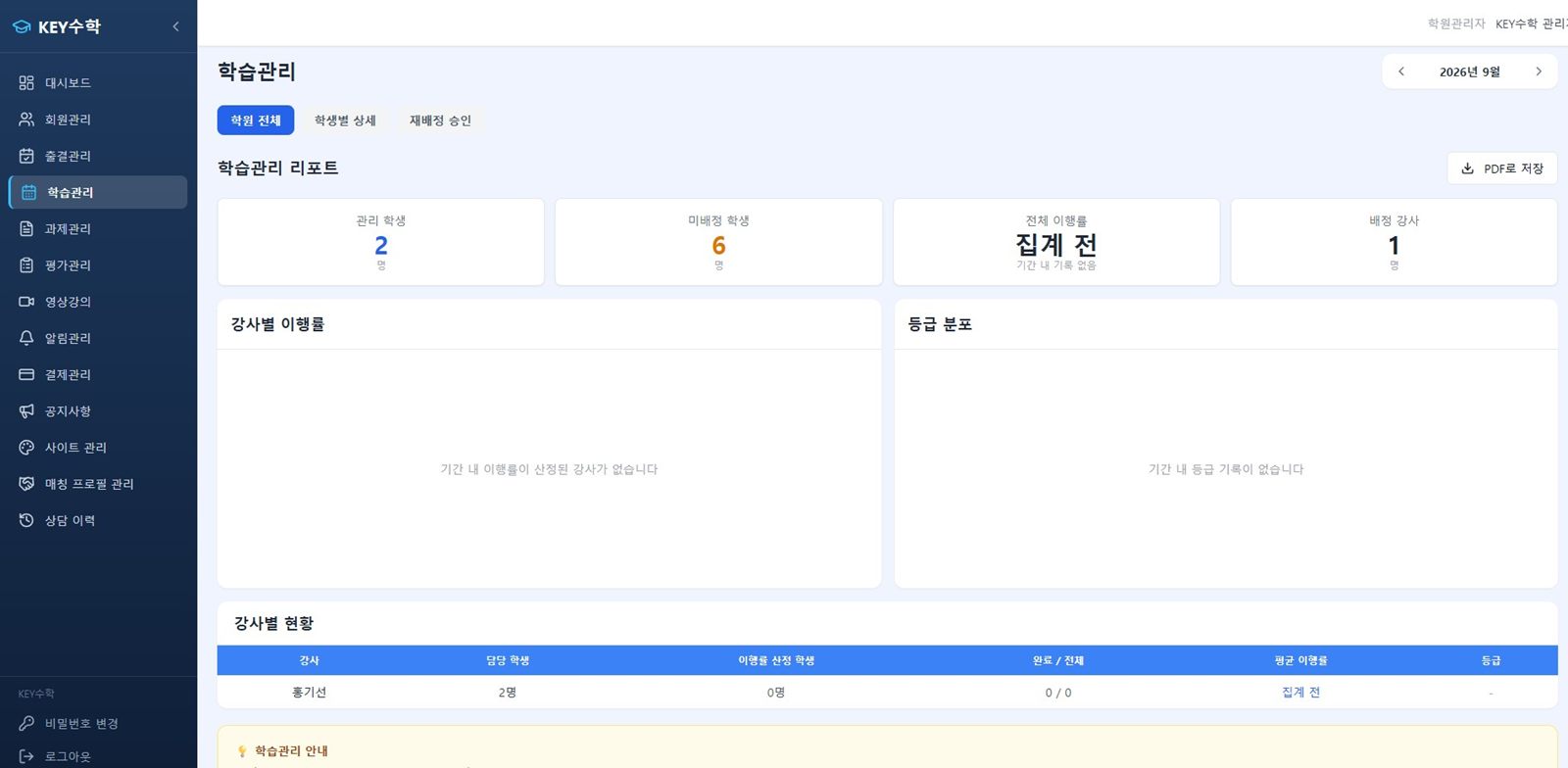Click the 비밀번호 변경 link text
This screenshot has width=1568, height=768.
click(x=81, y=724)
